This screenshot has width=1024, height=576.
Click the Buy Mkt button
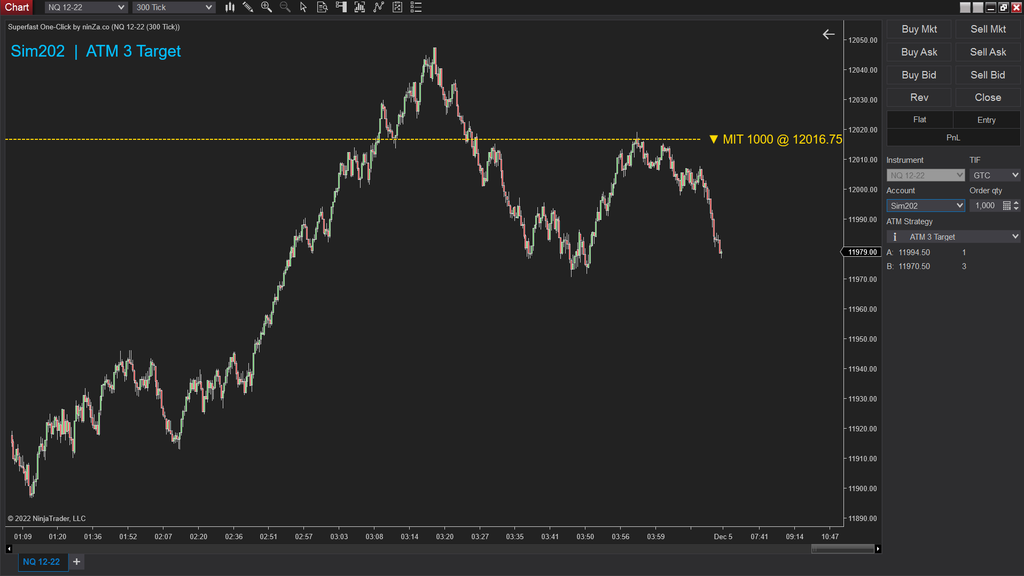coord(919,29)
